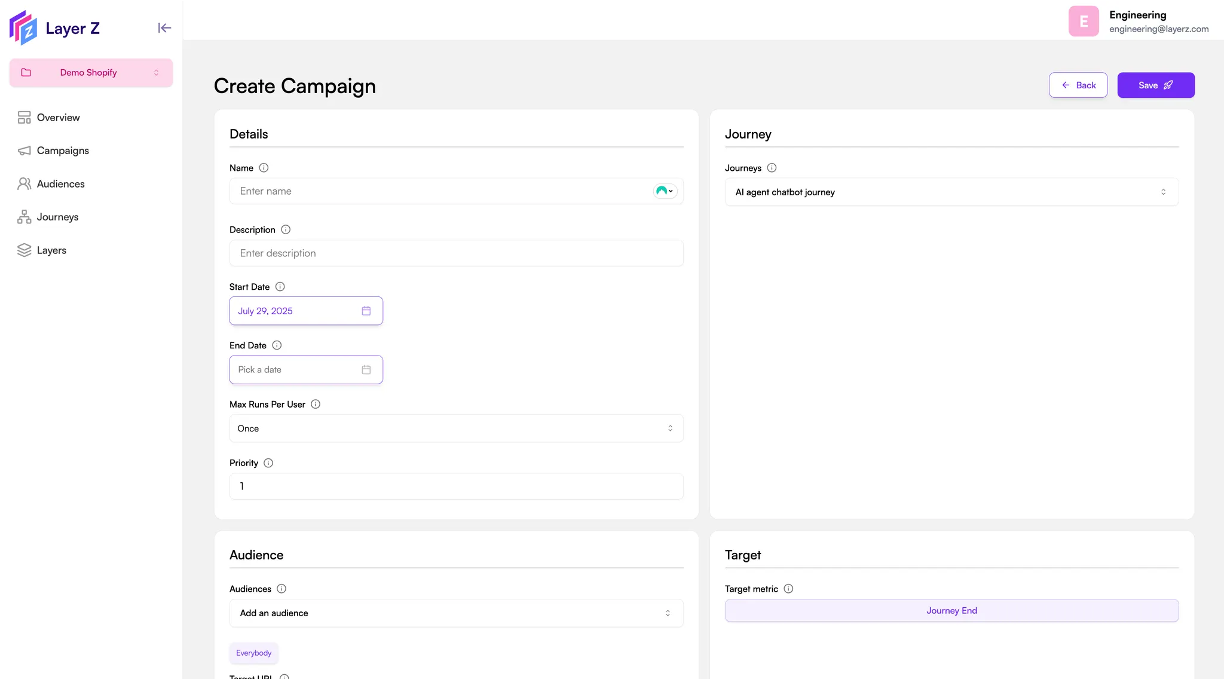Click the Layer Z logo

pyautogui.click(x=55, y=28)
